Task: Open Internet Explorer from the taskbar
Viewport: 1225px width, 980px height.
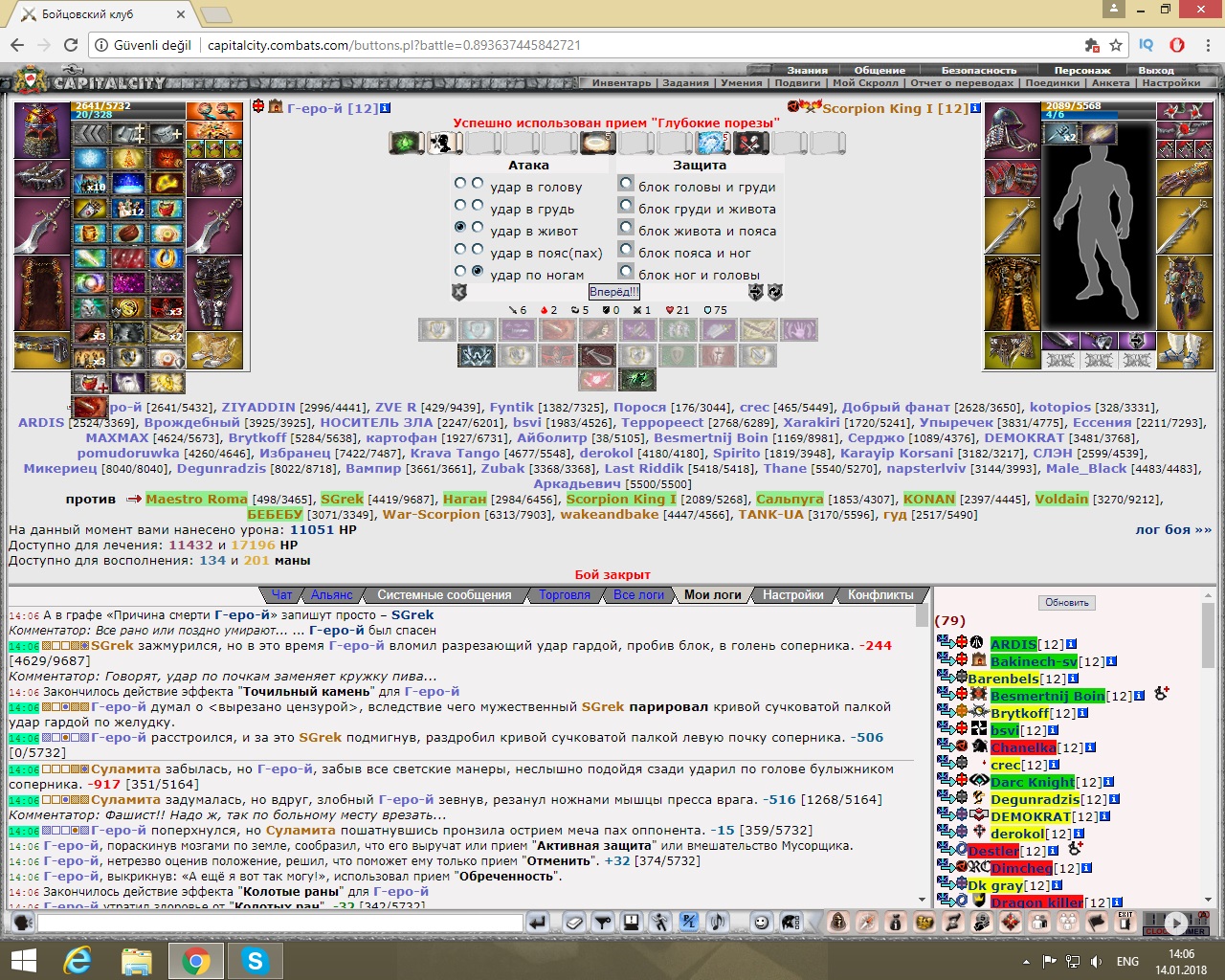Action: [78, 960]
